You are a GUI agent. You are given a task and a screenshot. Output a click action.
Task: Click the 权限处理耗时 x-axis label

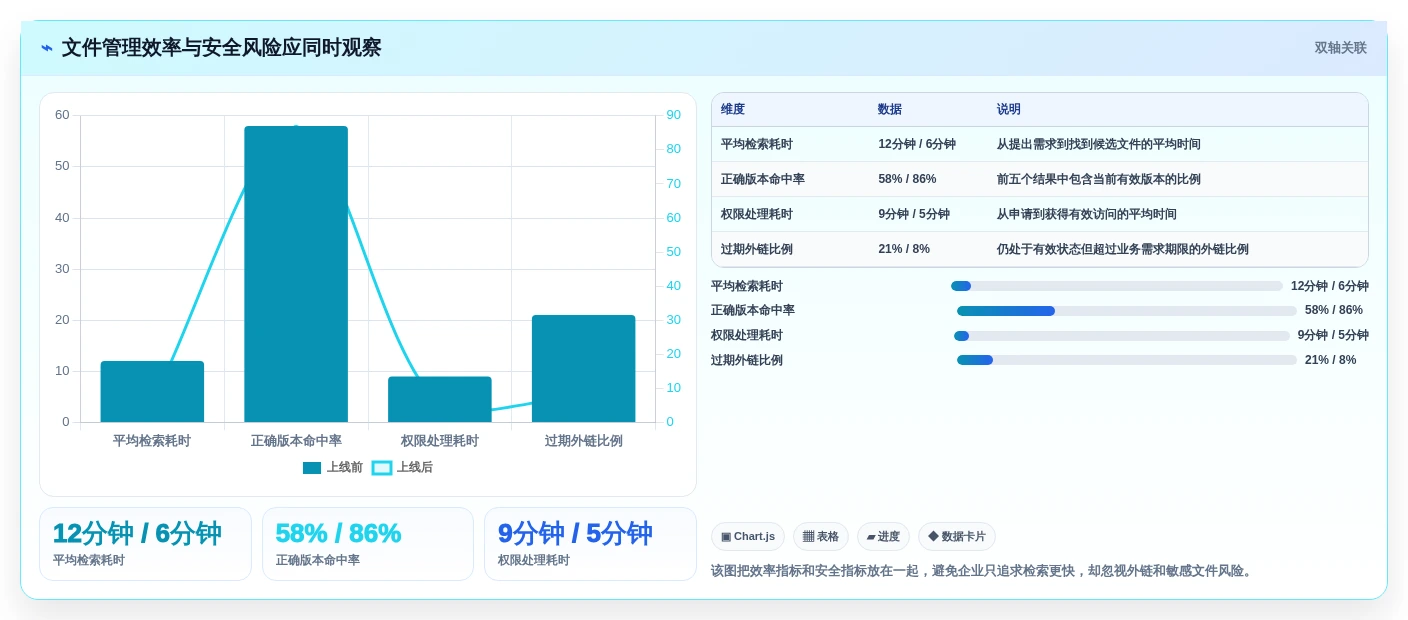tap(440, 441)
